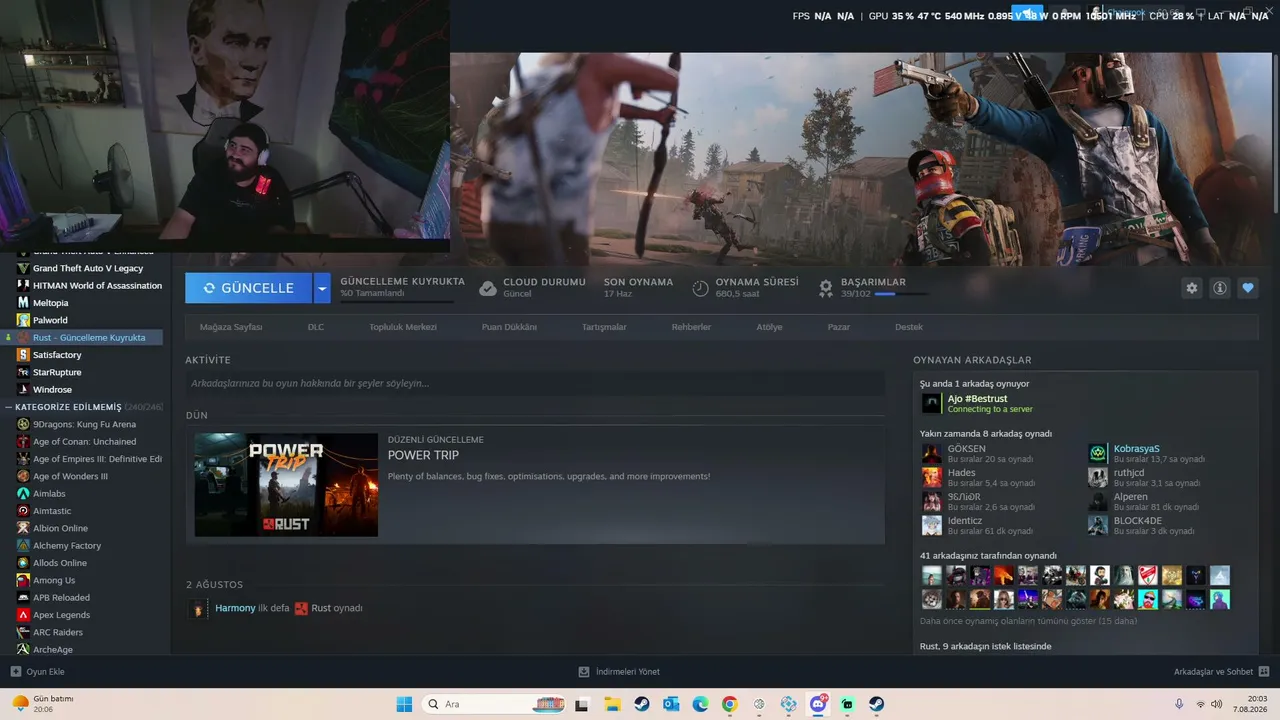The image size is (1280, 720).
Task: Open game settings gear icon
Action: tap(1192, 288)
